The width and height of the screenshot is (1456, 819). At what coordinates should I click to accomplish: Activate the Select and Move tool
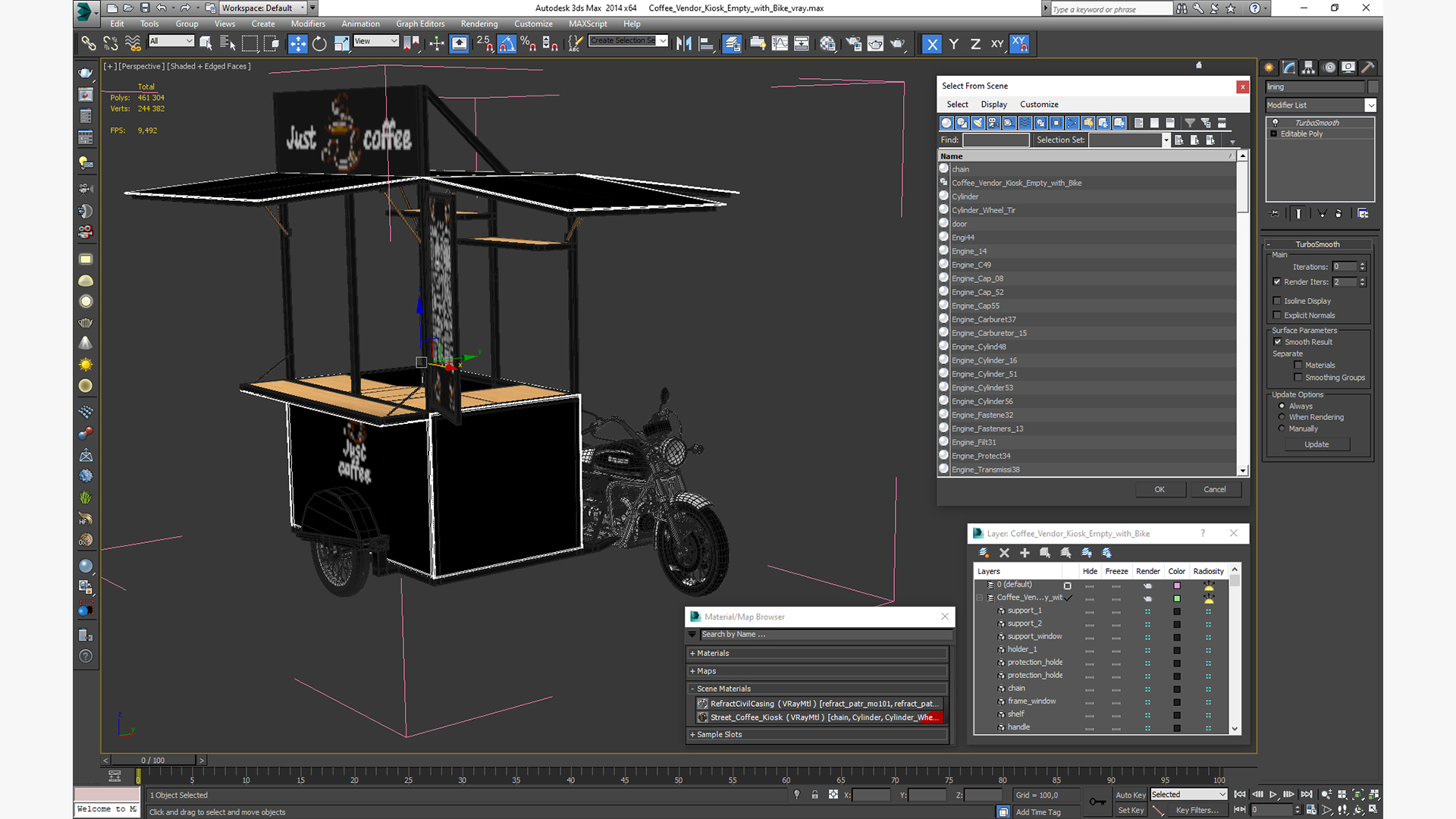[x=298, y=44]
